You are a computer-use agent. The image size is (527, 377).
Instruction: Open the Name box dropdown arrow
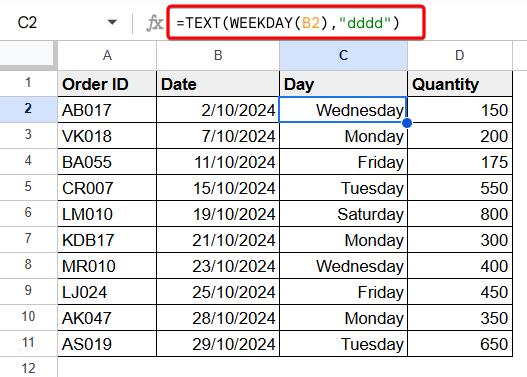(x=112, y=23)
